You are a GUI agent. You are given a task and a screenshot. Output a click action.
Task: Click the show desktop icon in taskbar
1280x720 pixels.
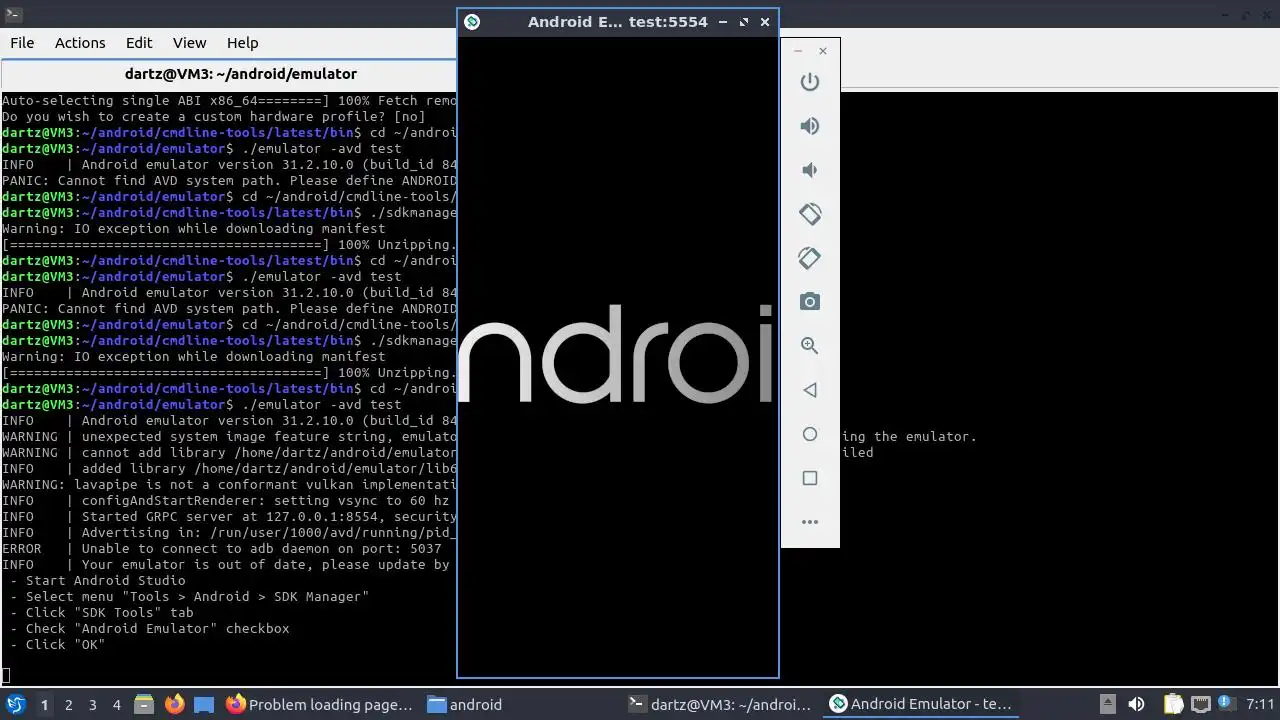(x=204, y=704)
